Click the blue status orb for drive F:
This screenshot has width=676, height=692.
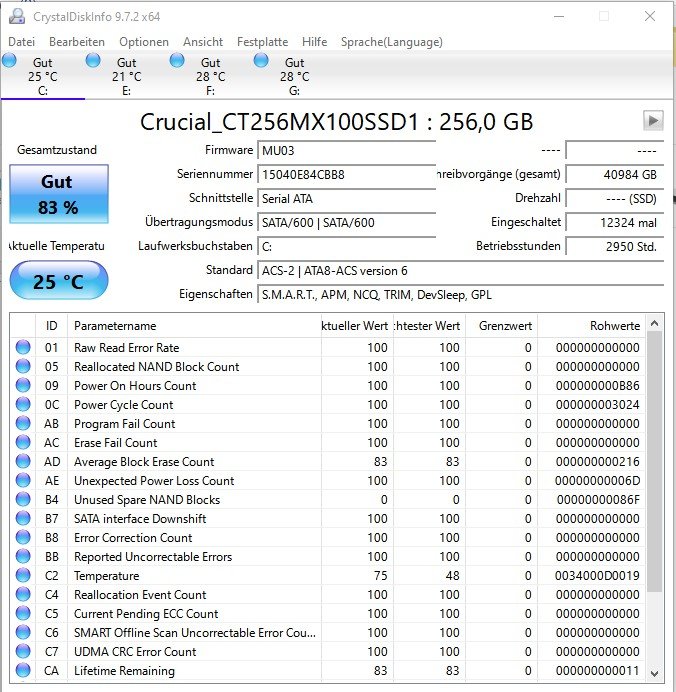[177, 60]
